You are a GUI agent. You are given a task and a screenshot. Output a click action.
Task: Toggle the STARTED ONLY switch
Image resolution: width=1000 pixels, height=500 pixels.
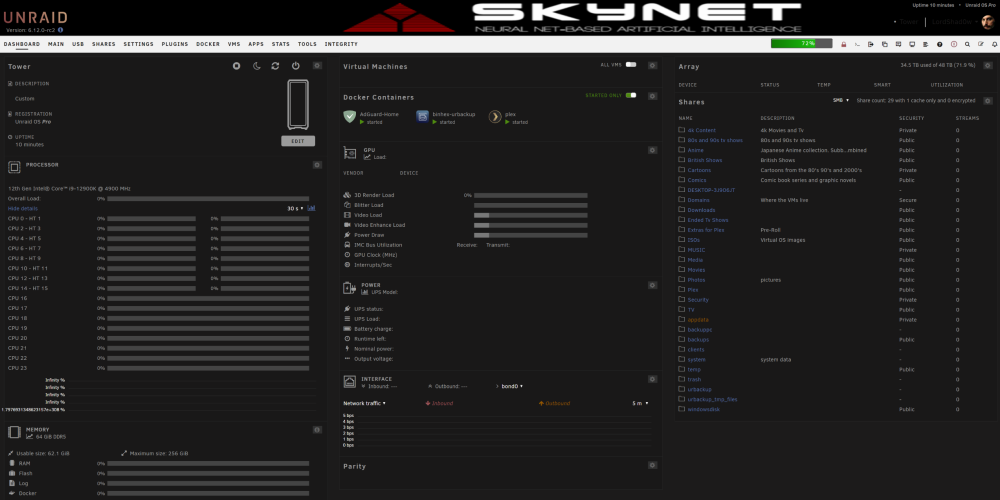point(631,95)
